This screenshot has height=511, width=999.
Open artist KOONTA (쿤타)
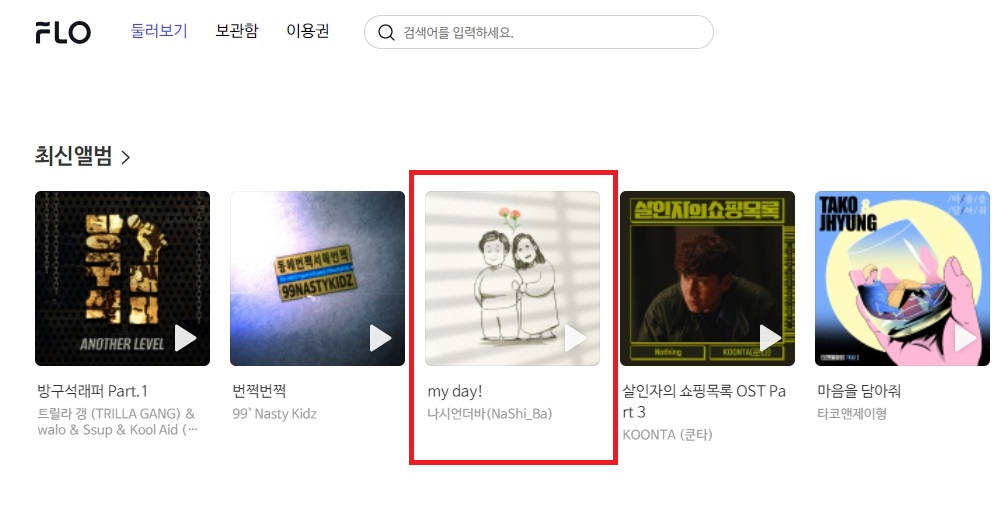pos(668,435)
